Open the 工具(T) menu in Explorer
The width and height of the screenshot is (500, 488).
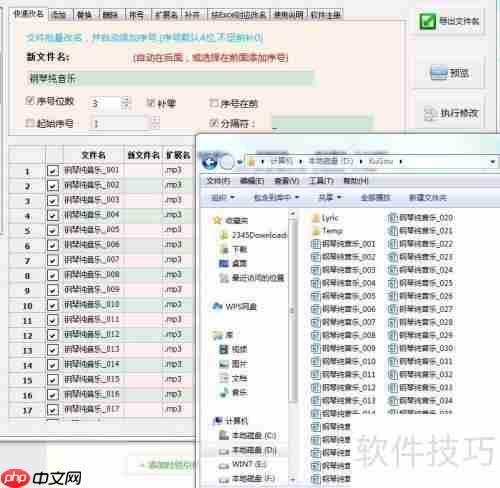[x=321, y=181]
